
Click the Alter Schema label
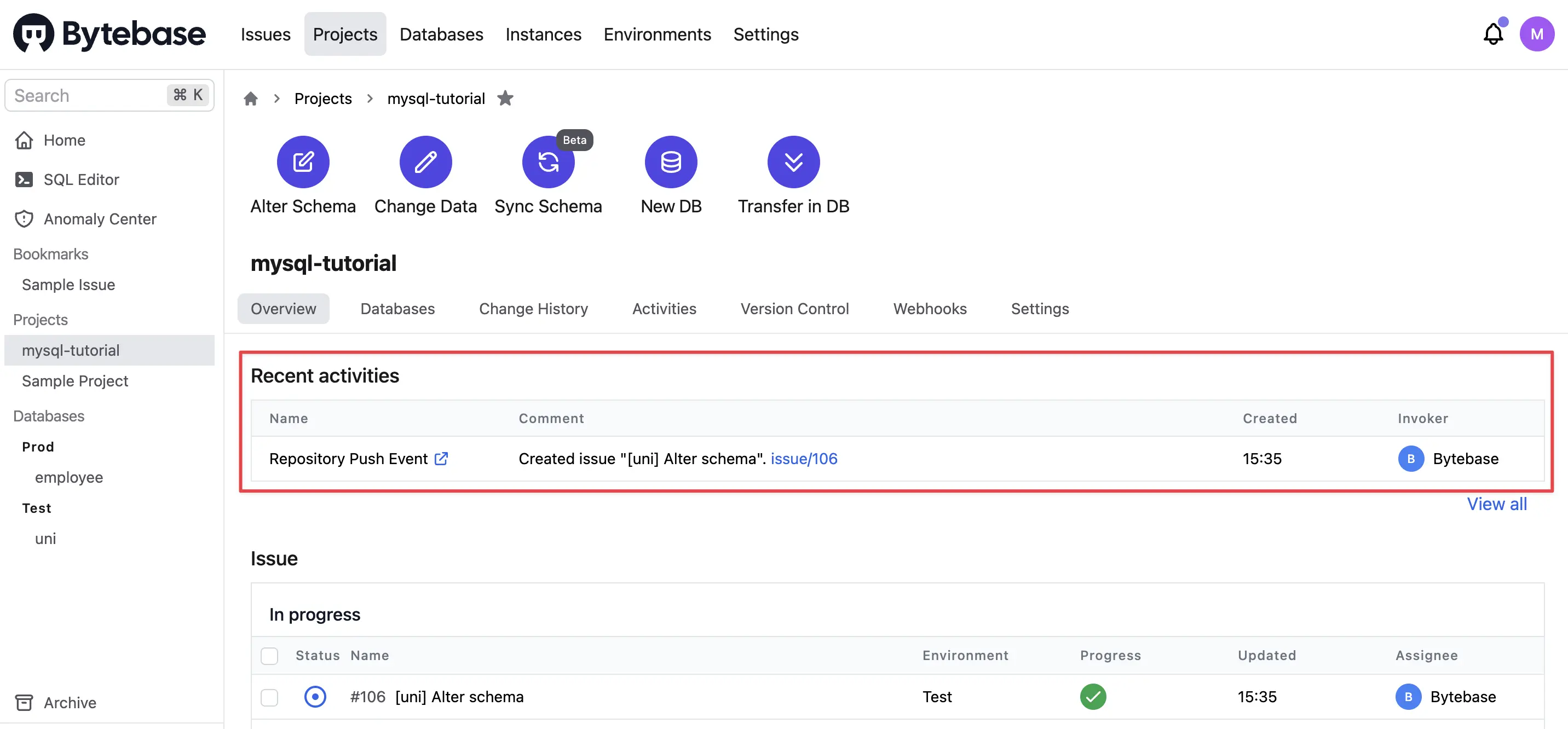point(303,206)
